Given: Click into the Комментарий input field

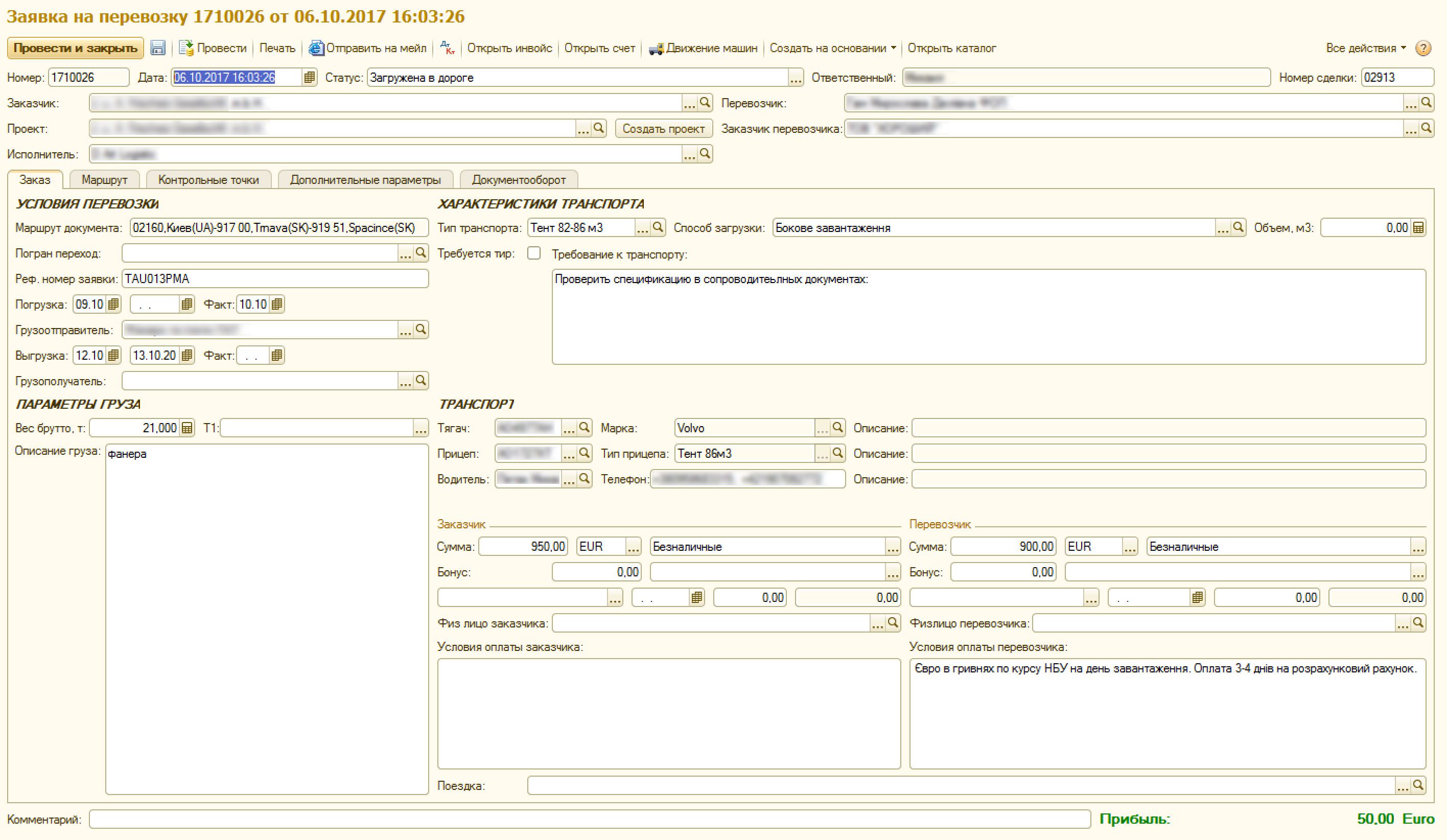Looking at the screenshot, I should click(x=589, y=820).
